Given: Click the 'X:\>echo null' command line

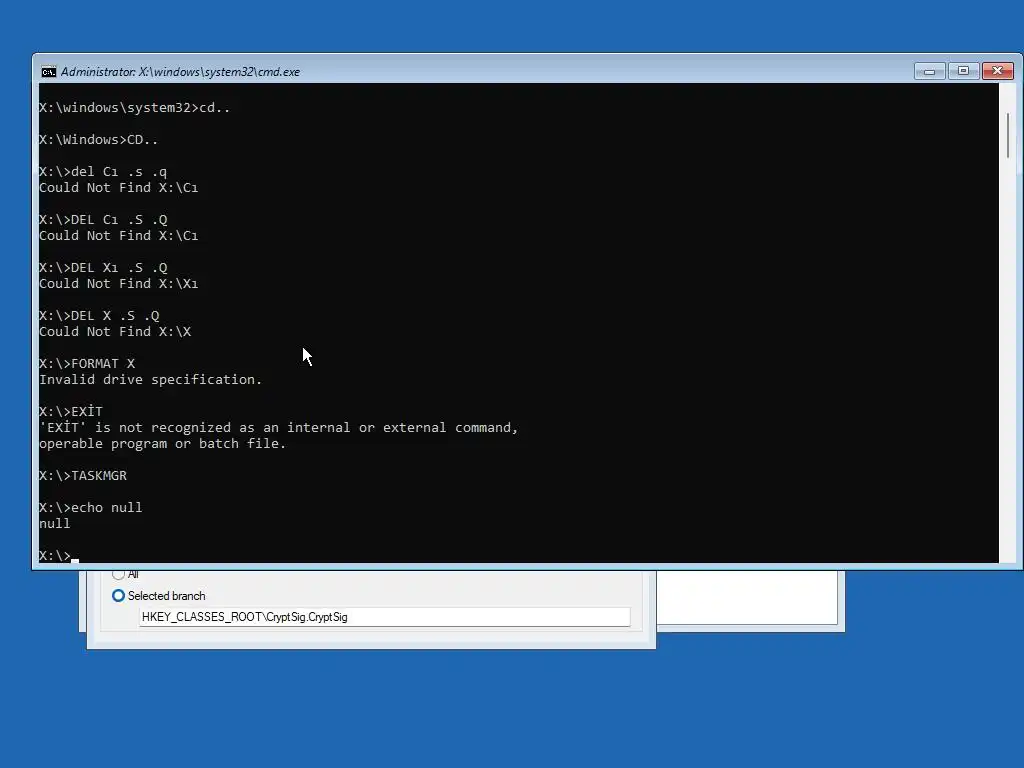Looking at the screenshot, I should 91,507.
